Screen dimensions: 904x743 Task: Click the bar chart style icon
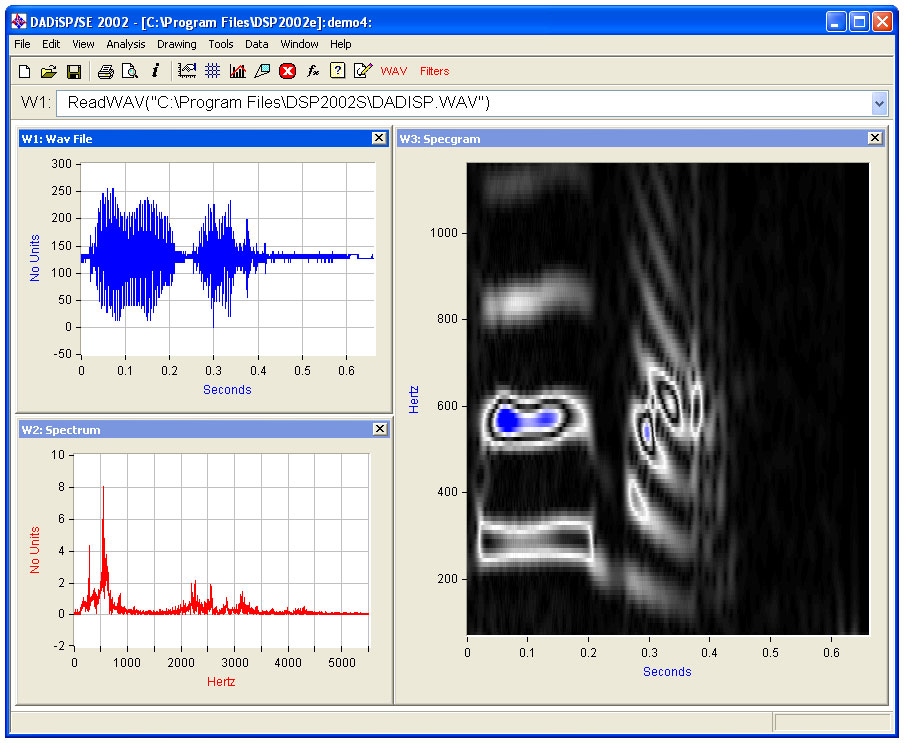click(237, 71)
